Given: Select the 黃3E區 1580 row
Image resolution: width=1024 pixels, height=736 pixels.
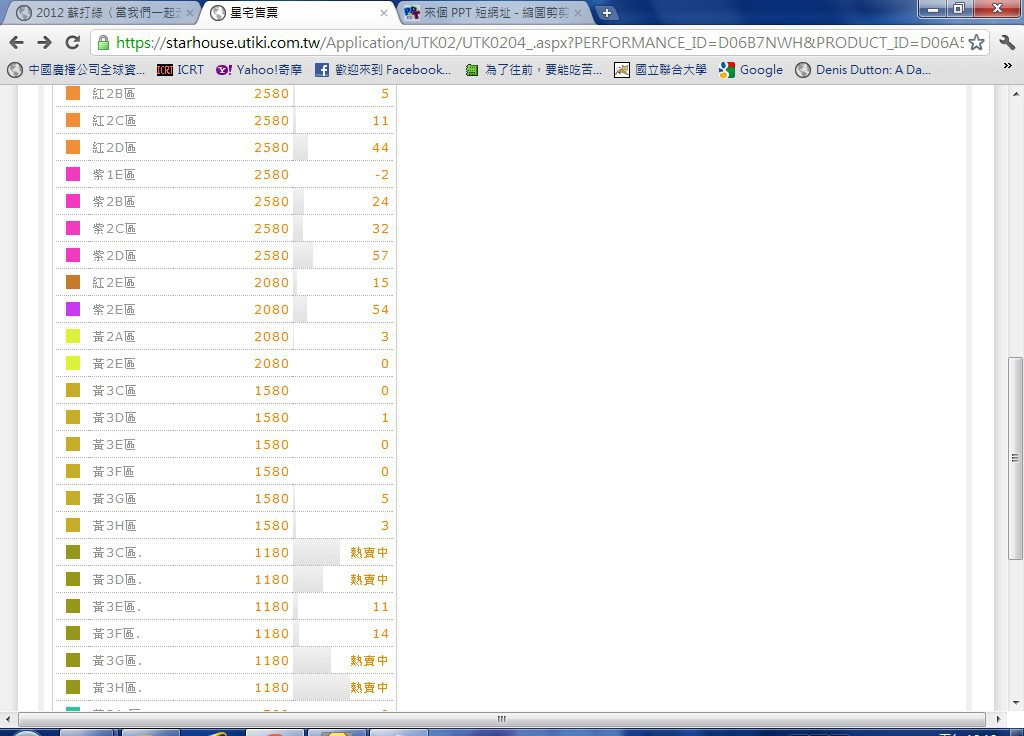Looking at the screenshot, I should point(225,444).
